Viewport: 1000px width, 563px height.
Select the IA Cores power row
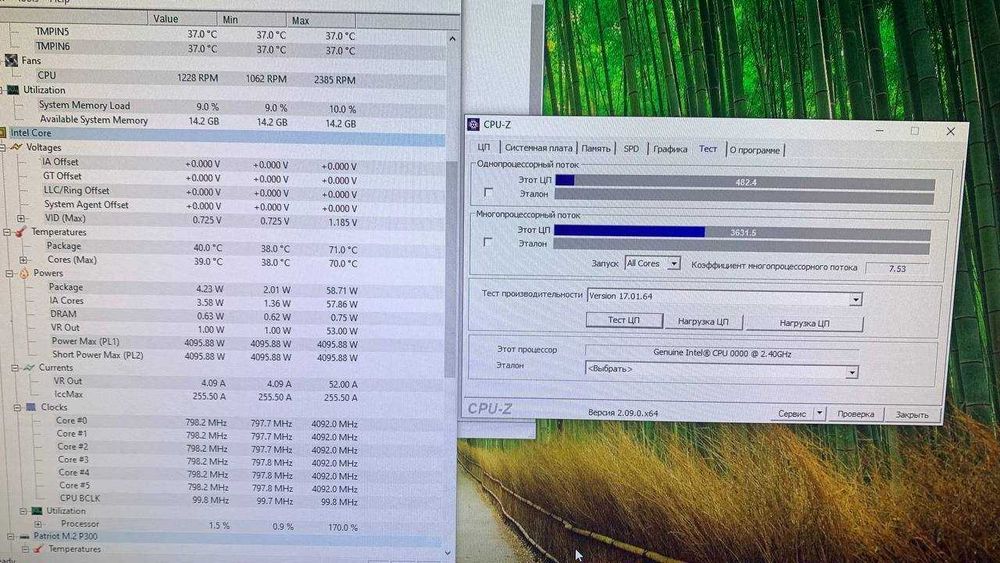223,302
